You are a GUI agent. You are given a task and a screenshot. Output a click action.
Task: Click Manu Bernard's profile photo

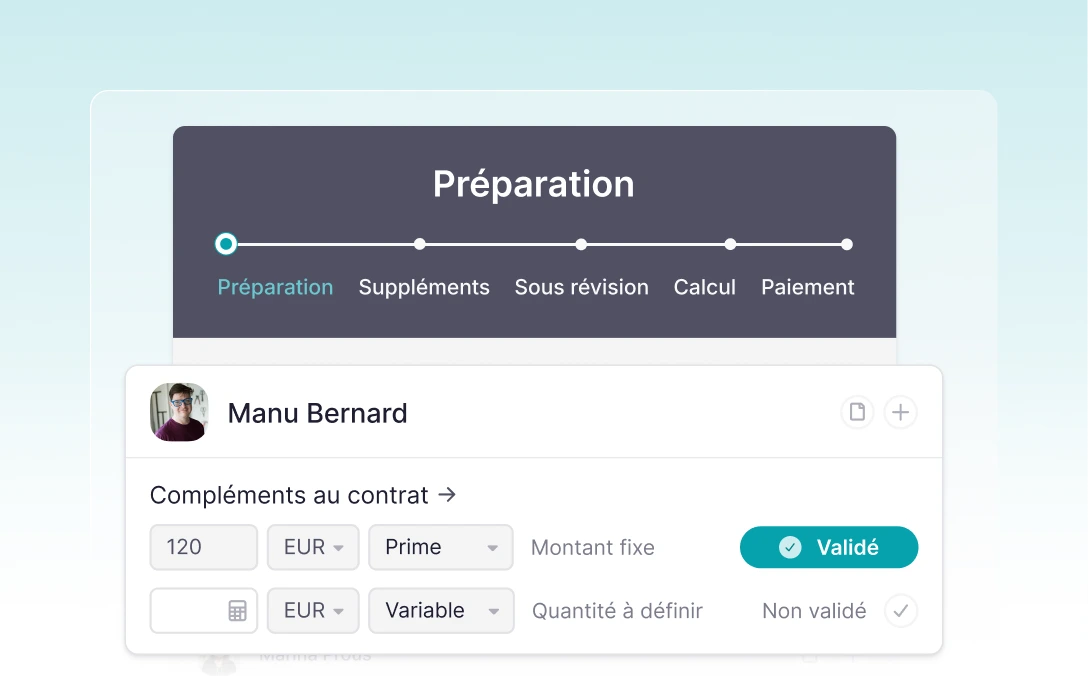click(179, 412)
